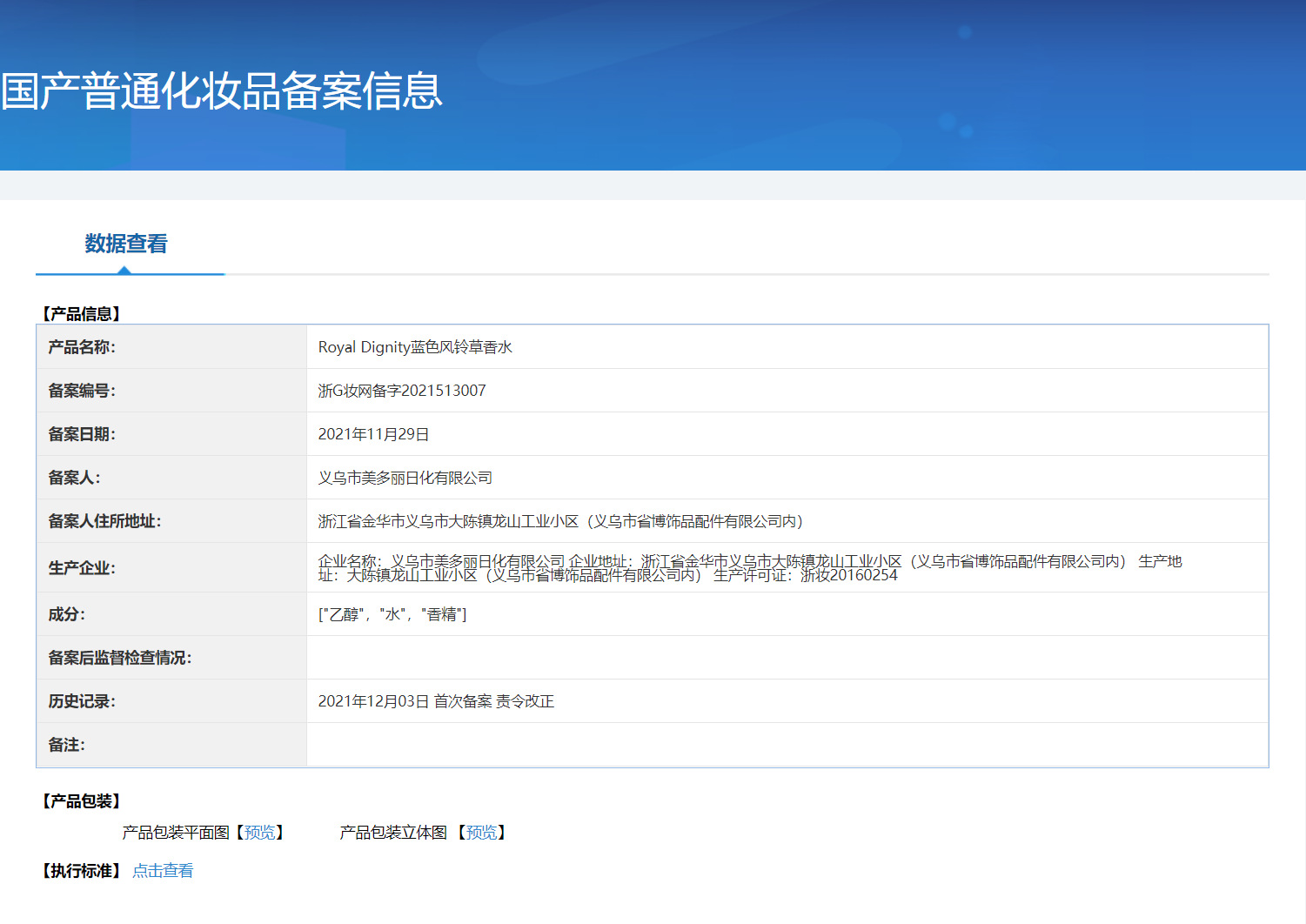Click the 产品名称 row label

coord(82,347)
